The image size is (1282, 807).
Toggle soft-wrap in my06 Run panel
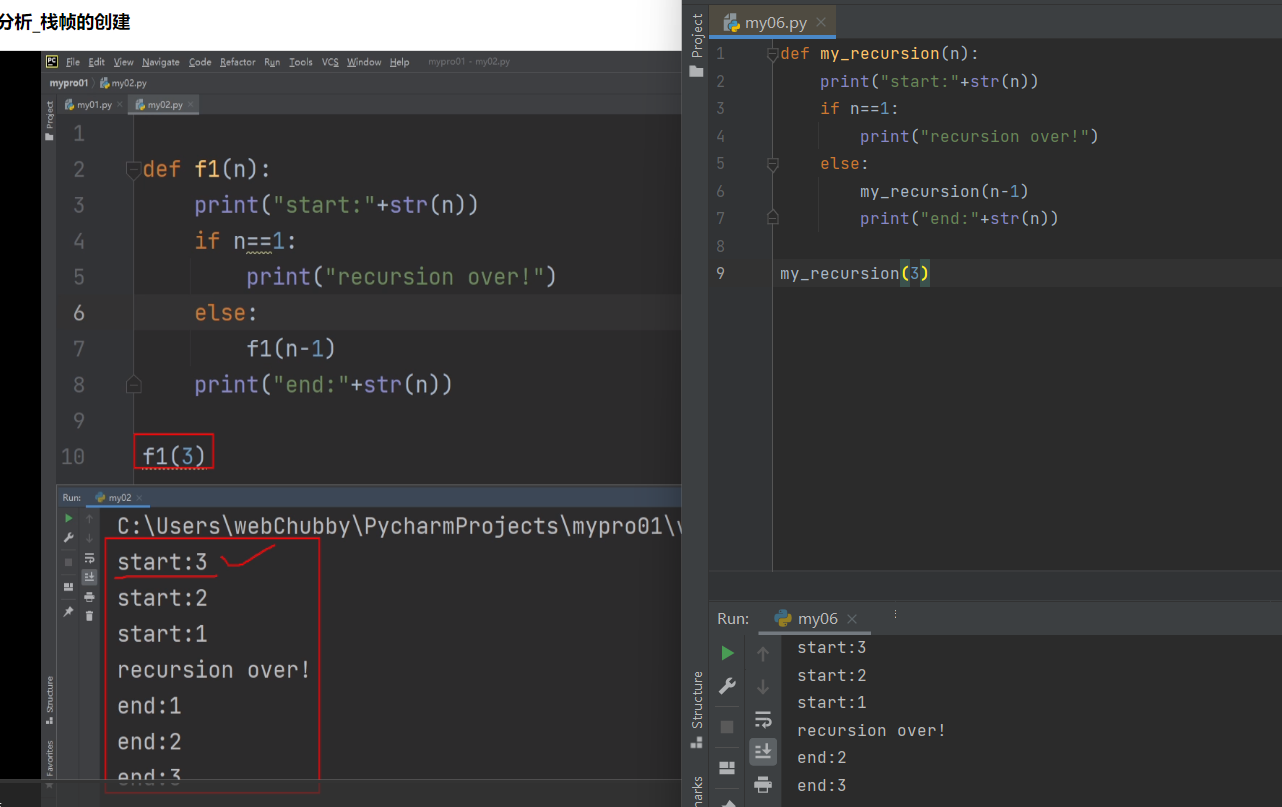(x=763, y=719)
